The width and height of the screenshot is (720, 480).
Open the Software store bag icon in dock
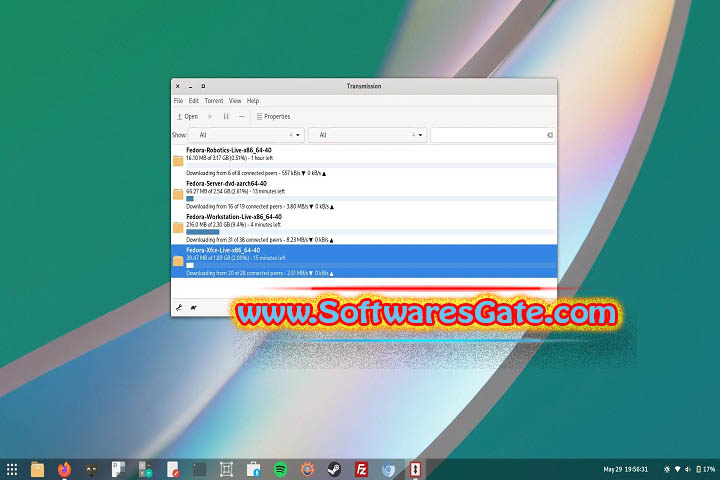253,469
